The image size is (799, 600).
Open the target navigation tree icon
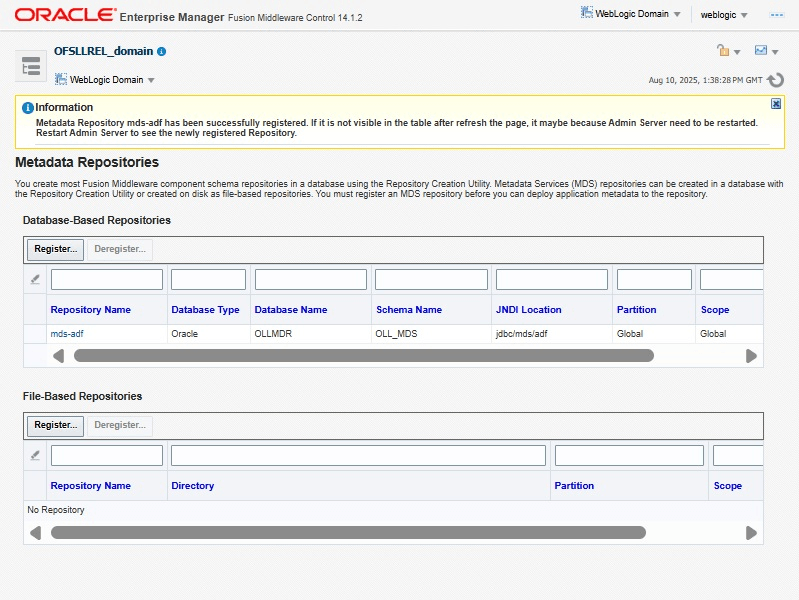31,66
